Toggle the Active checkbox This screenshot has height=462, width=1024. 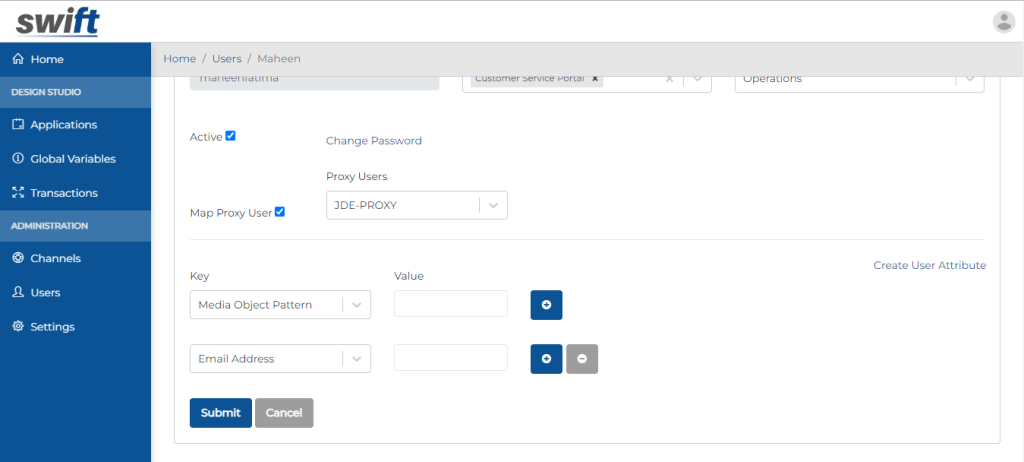pos(230,136)
